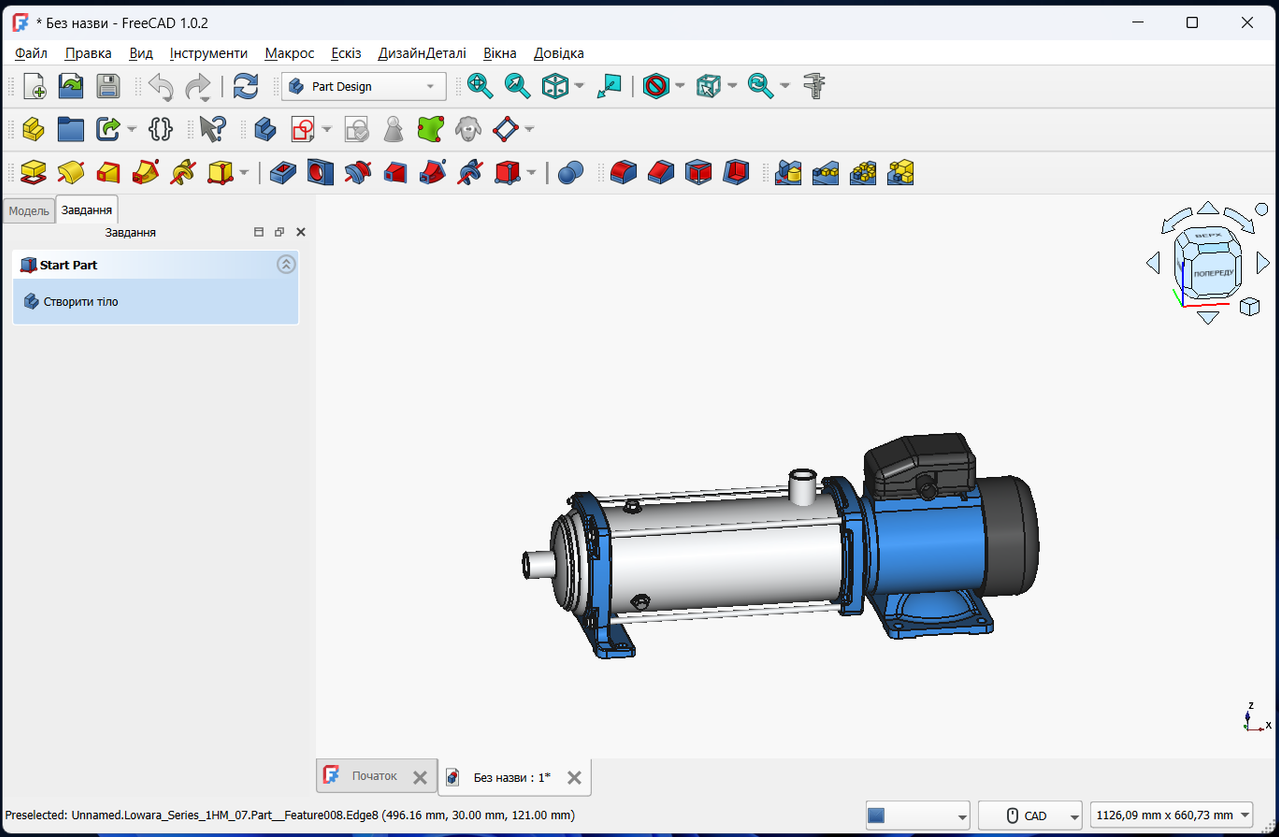Open the Part Design workbench dropdown
The width and height of the screenshot is (1279, 837).
pos(363,87)
